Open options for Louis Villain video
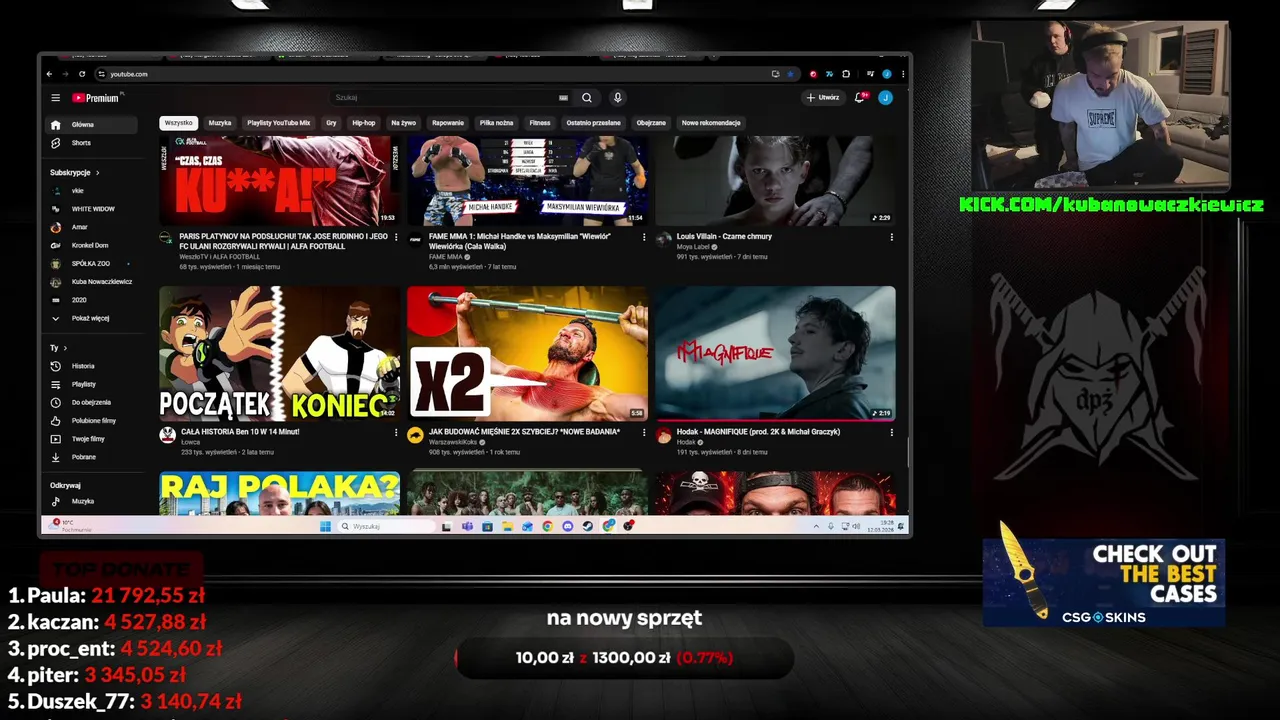 892,238
